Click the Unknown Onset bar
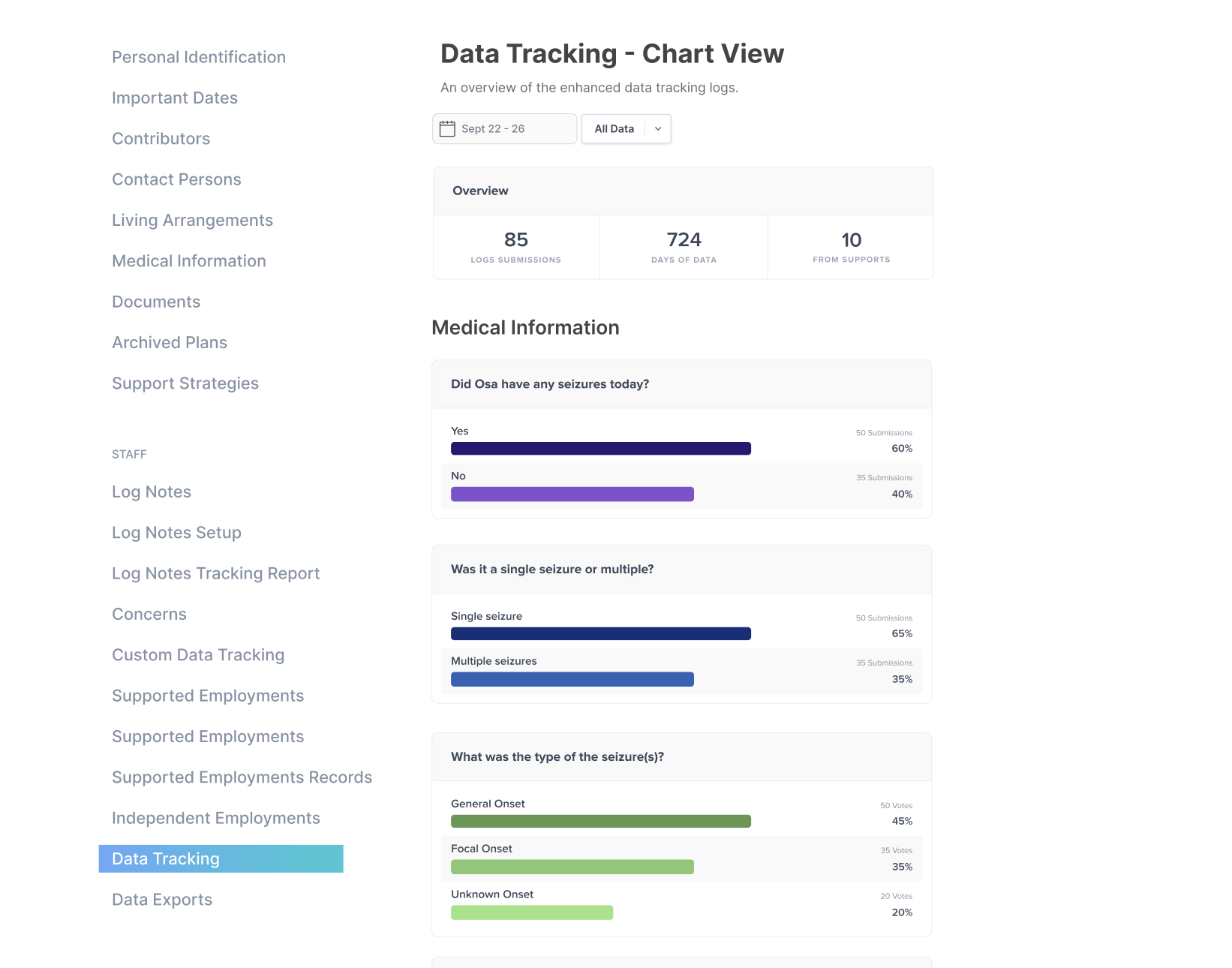The height and width of the screenshot is (968, 1232). (532, 912)
